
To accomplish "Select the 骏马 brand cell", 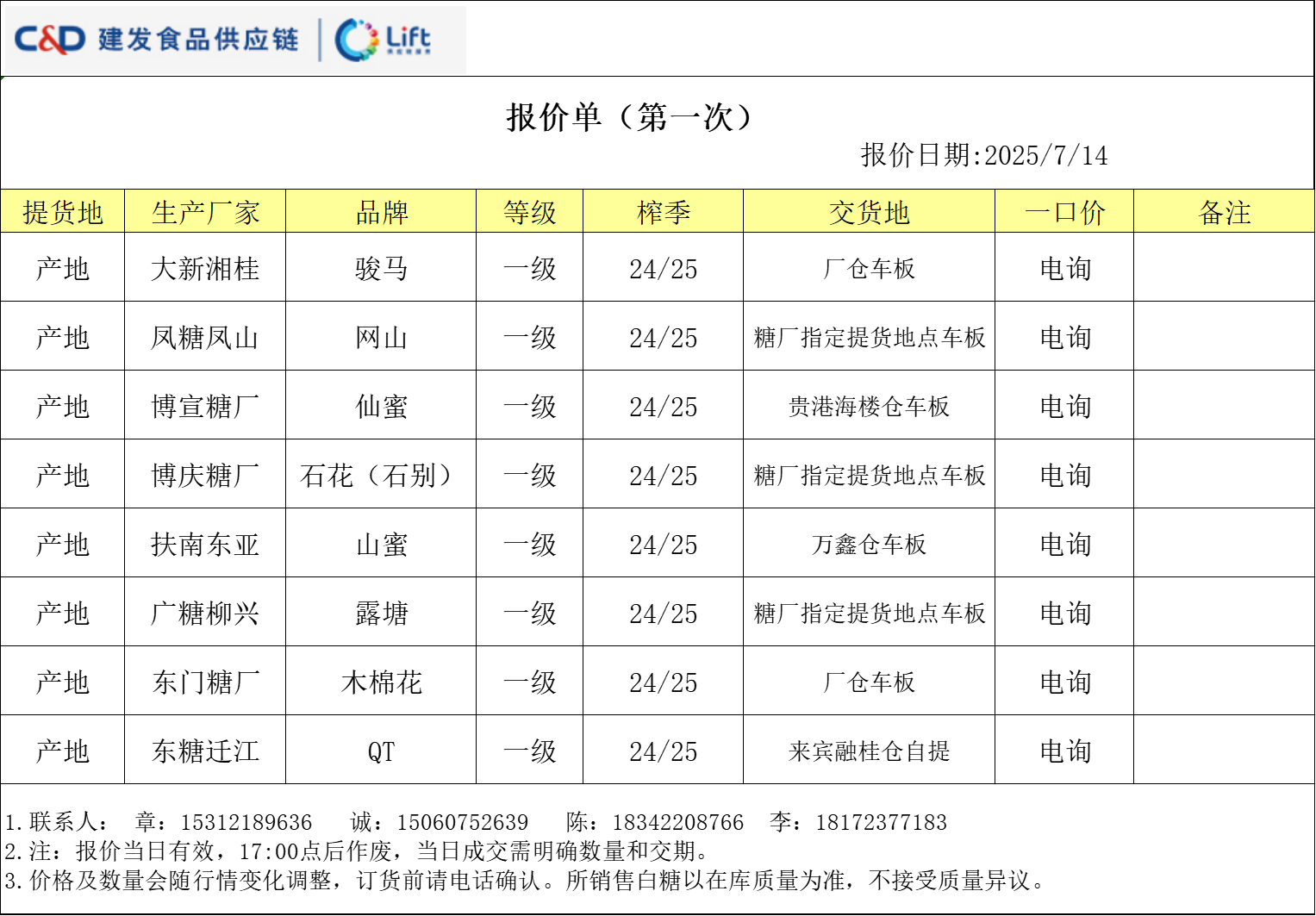I will tap(381, 269).
